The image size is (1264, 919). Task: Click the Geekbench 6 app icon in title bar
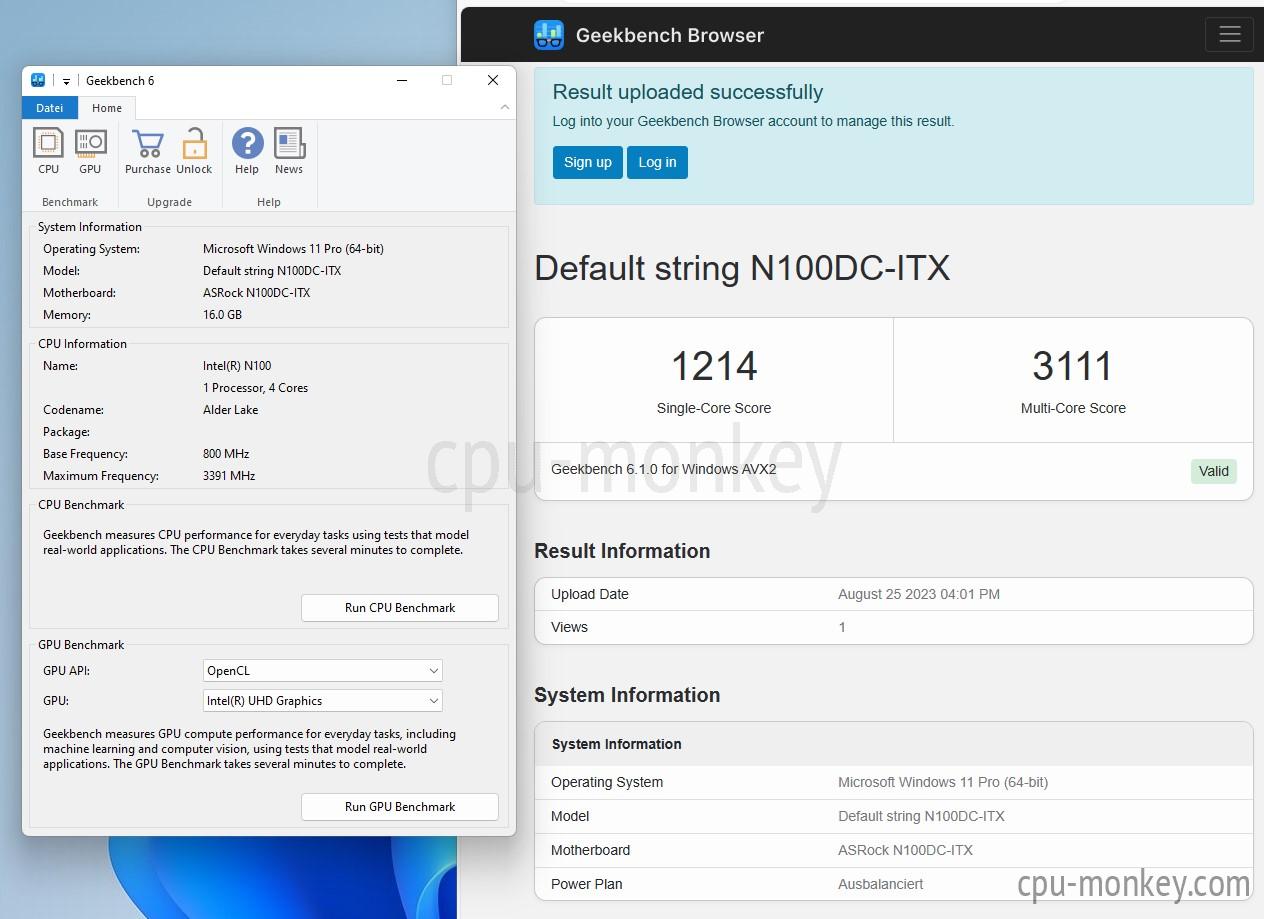(x=38, y=80)
